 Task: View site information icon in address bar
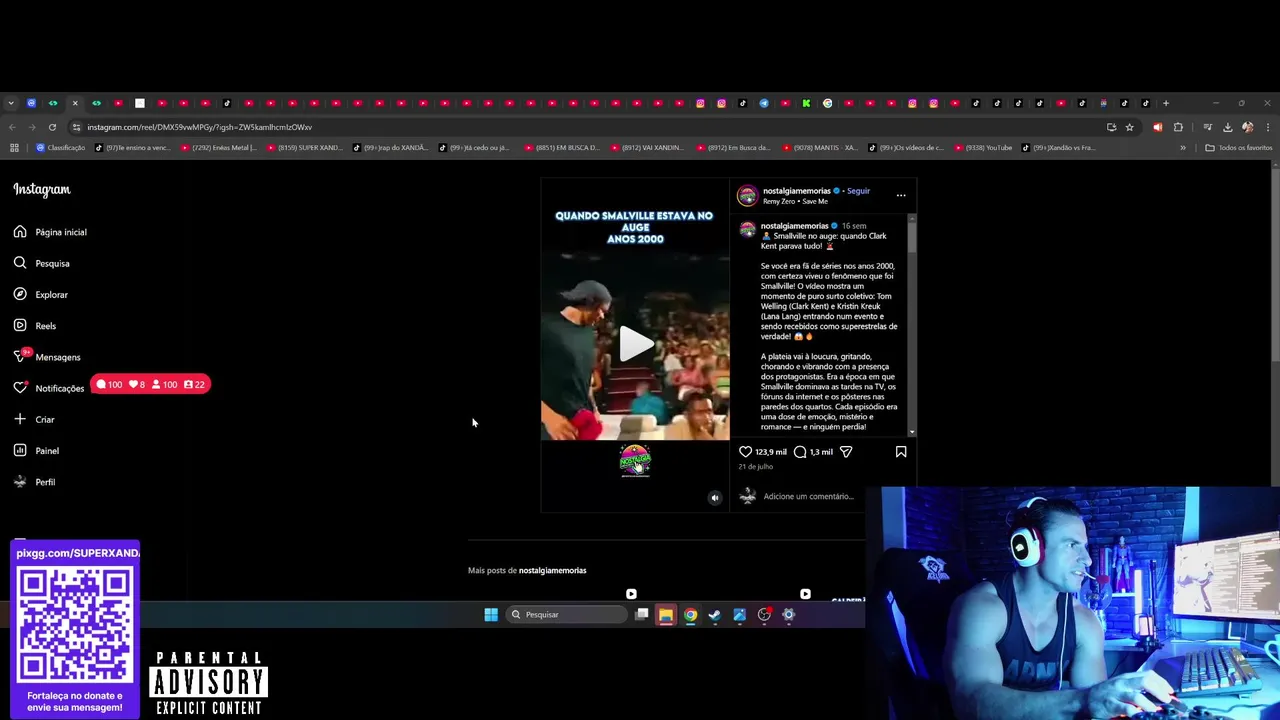[x=77, y=127]
